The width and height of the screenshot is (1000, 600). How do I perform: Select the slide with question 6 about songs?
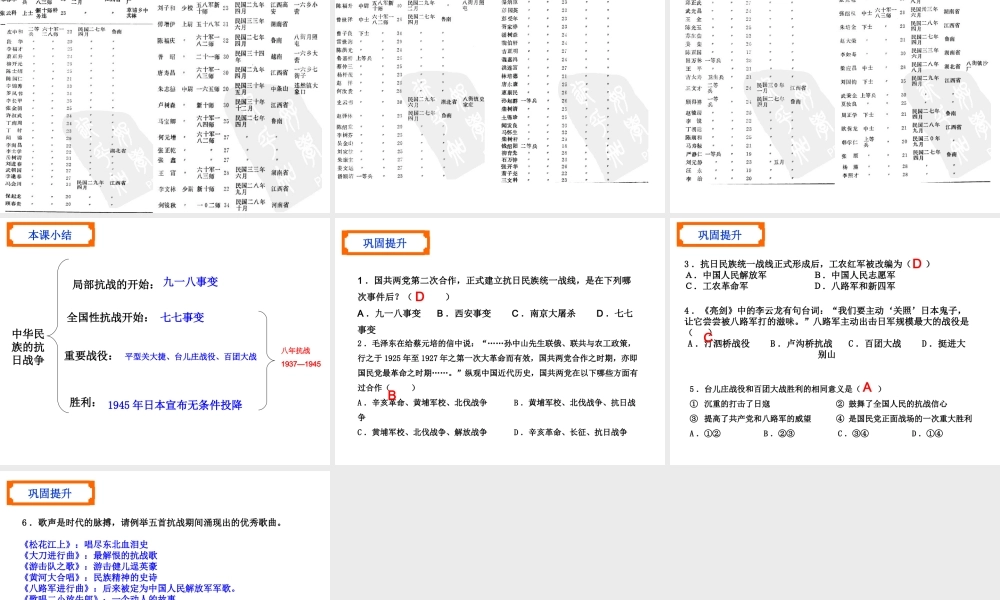coord(165,536)
